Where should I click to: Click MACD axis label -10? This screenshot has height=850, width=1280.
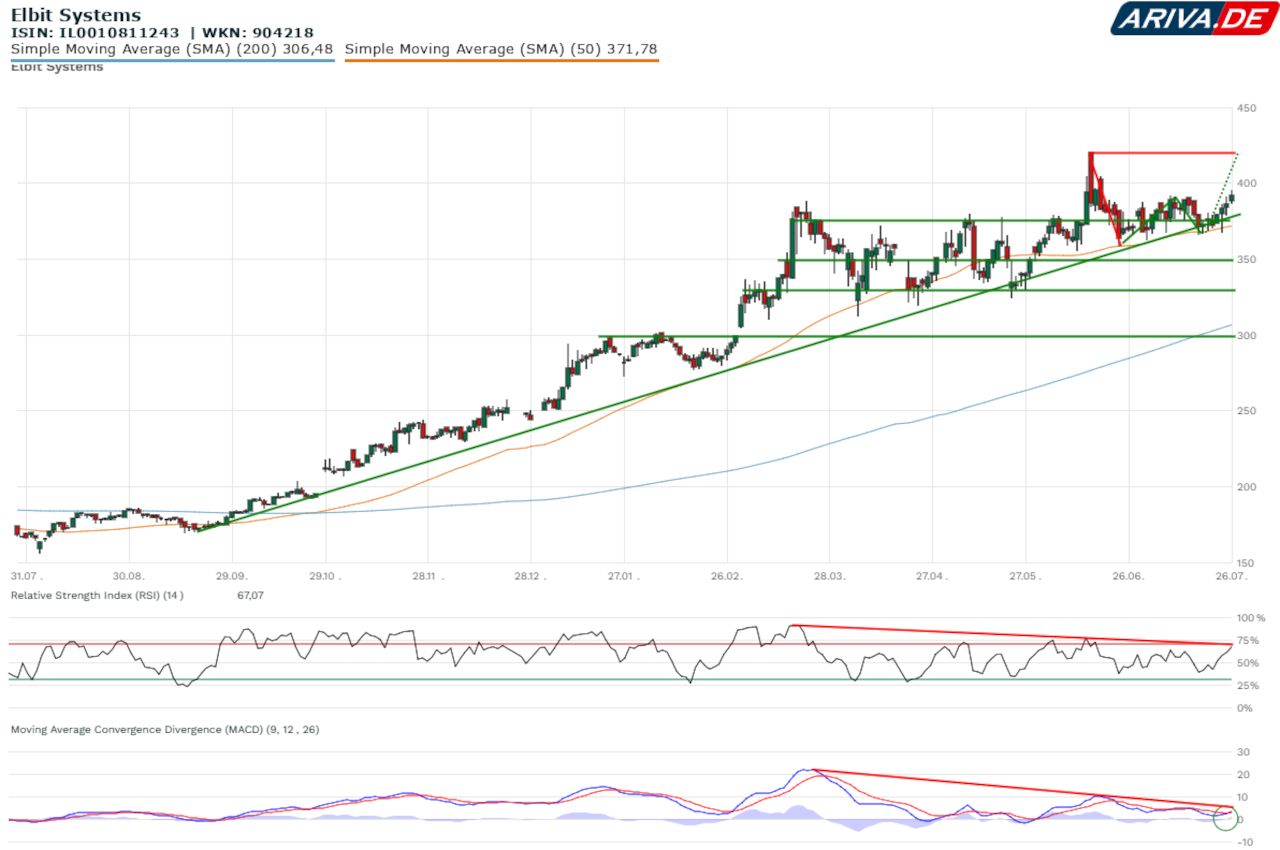1246,842
